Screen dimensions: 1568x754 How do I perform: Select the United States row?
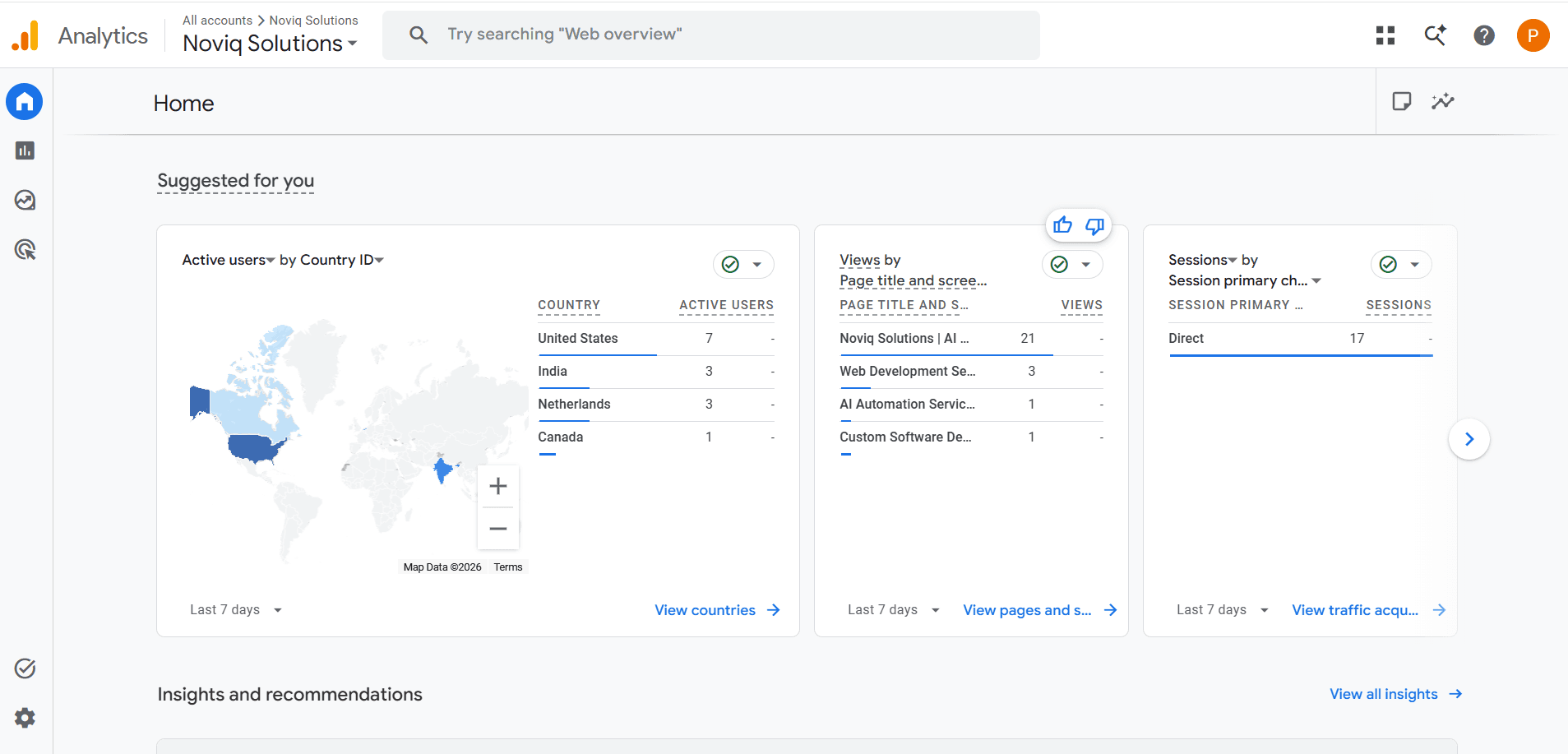click(x=656, y=339)
